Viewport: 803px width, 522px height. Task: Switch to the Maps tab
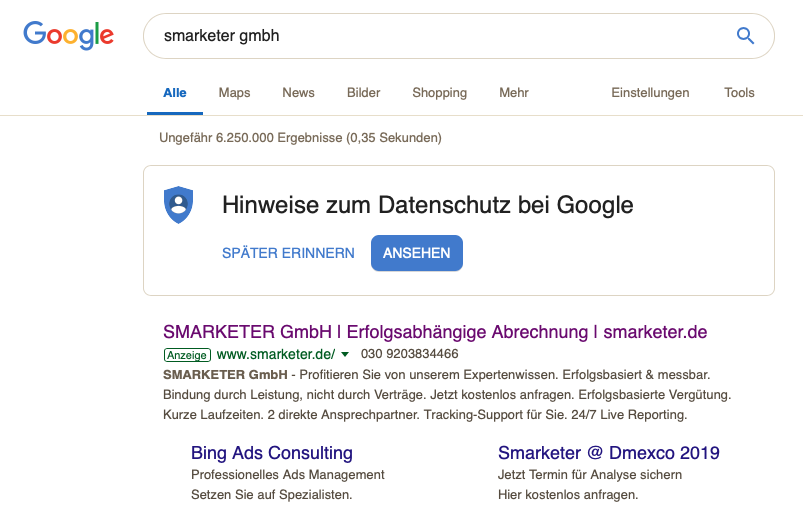tap(234, 93)
